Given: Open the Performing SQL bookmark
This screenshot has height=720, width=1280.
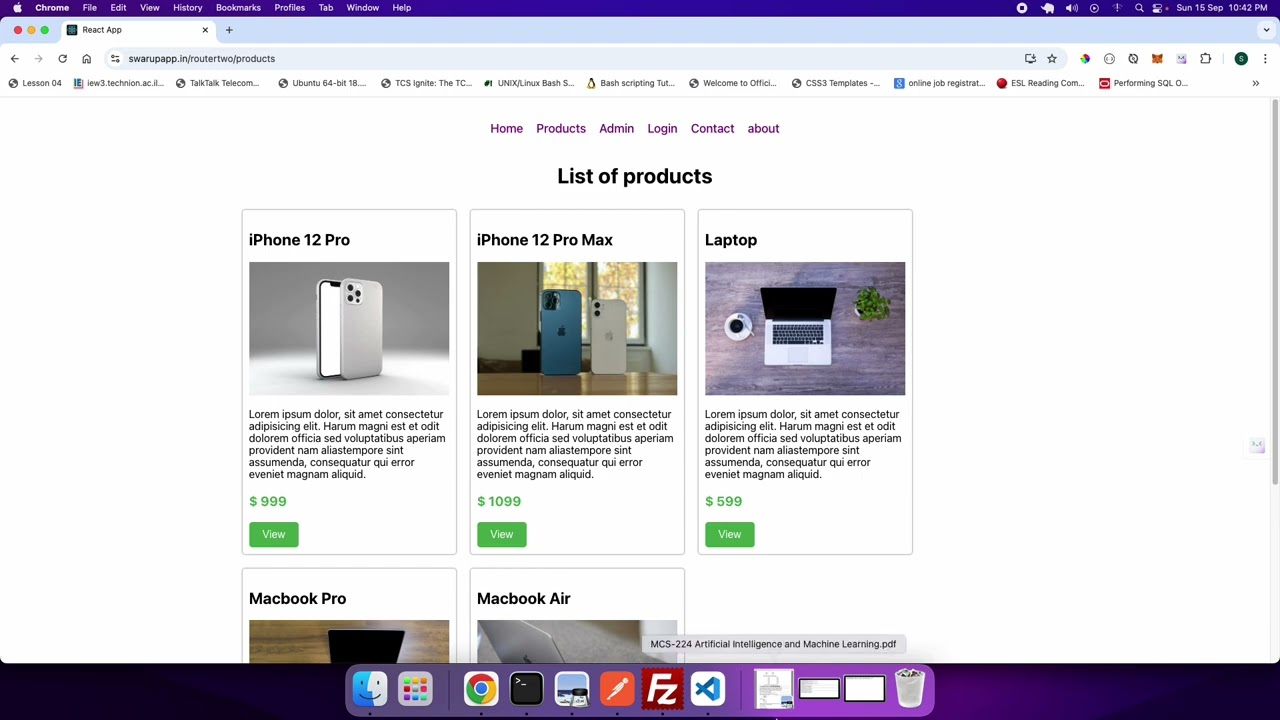Looking at the screenshot, I should (x=1144, y=83).
